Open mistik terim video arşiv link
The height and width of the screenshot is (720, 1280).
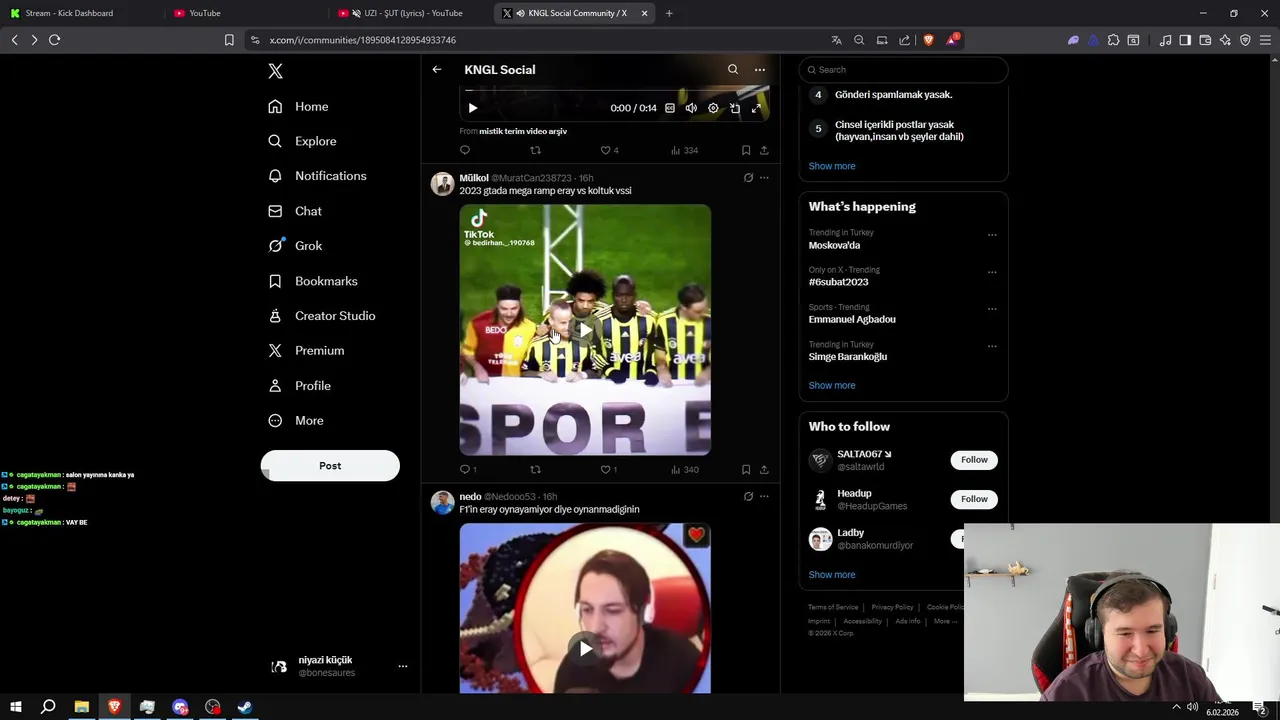pyautogui.click(x=523, y=131)
